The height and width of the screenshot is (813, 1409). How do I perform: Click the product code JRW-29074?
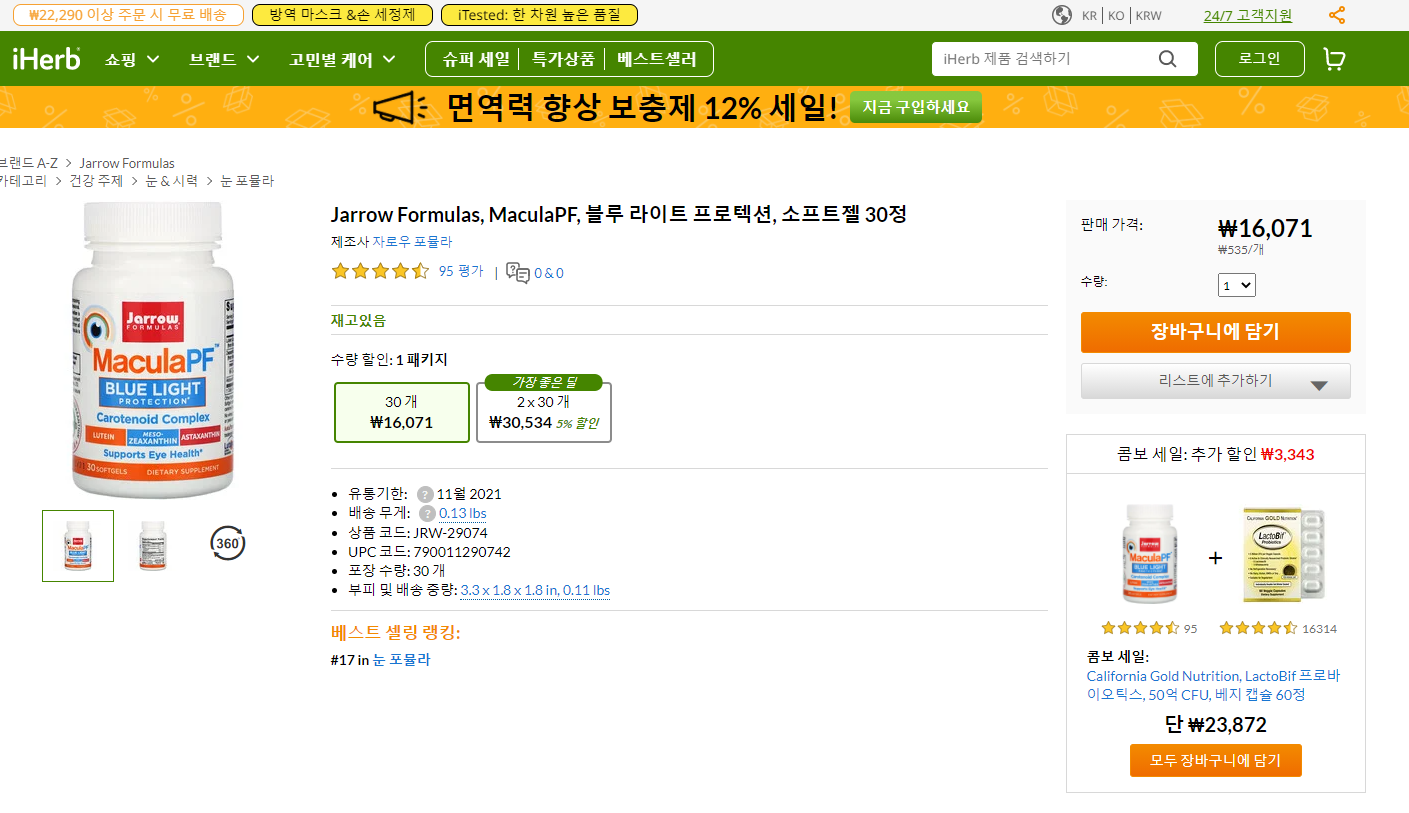450,533
